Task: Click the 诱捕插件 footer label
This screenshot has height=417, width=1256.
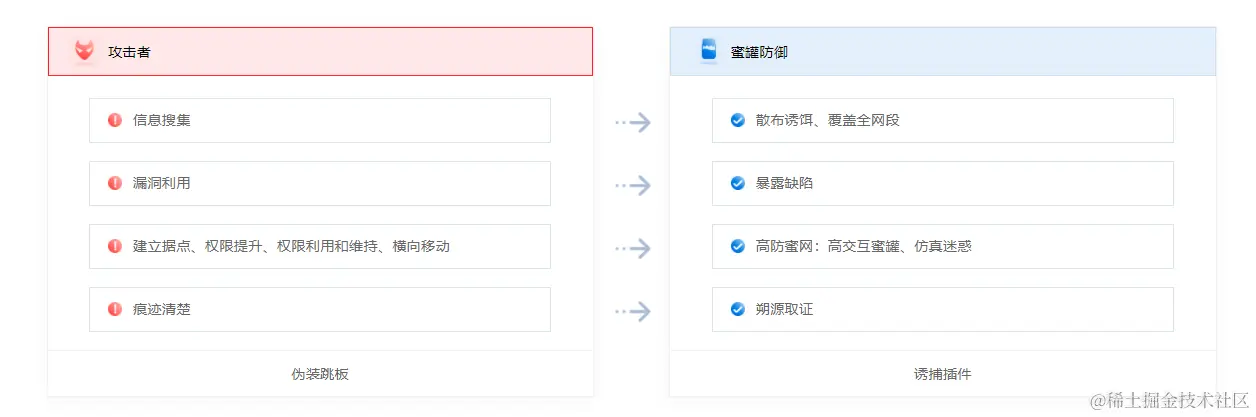Action: [942, 374]
